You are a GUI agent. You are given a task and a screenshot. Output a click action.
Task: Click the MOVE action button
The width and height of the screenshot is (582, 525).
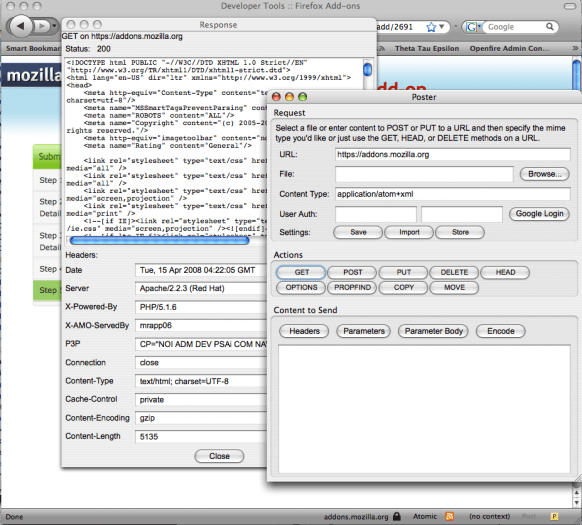454,287
